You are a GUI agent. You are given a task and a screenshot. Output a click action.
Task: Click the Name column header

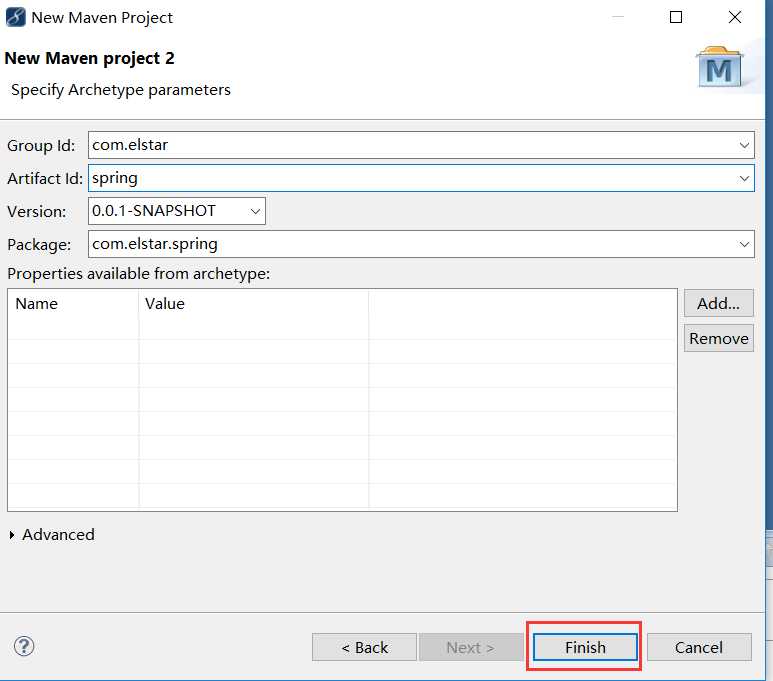73,304
